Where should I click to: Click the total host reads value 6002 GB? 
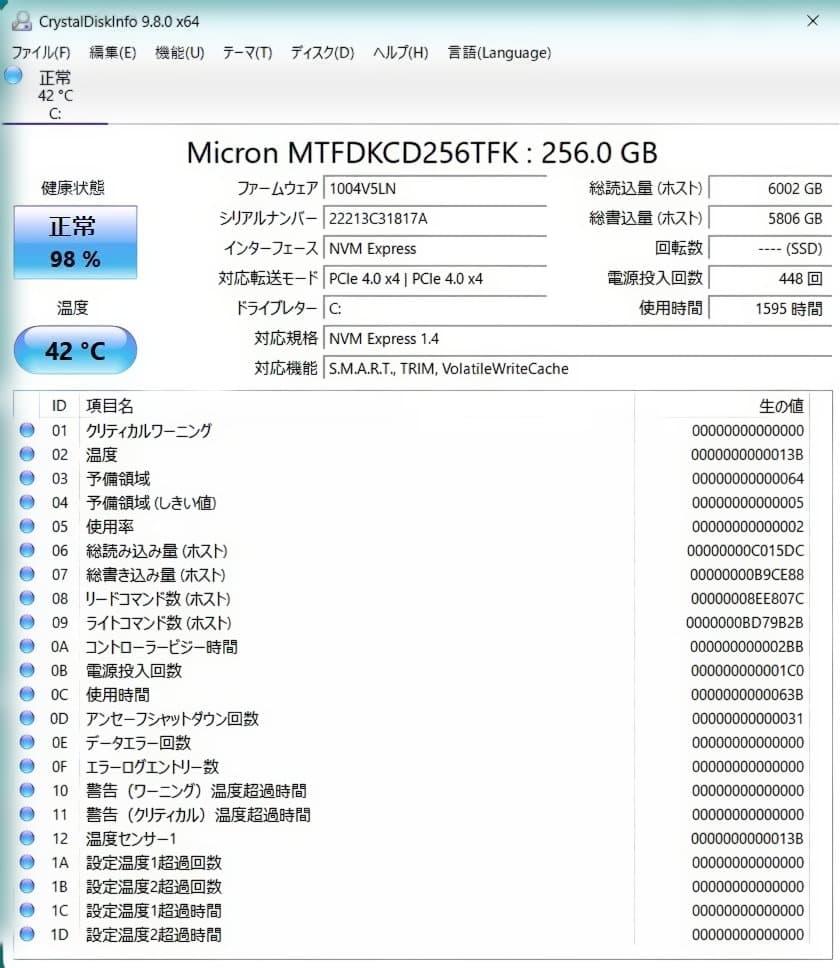770,188
